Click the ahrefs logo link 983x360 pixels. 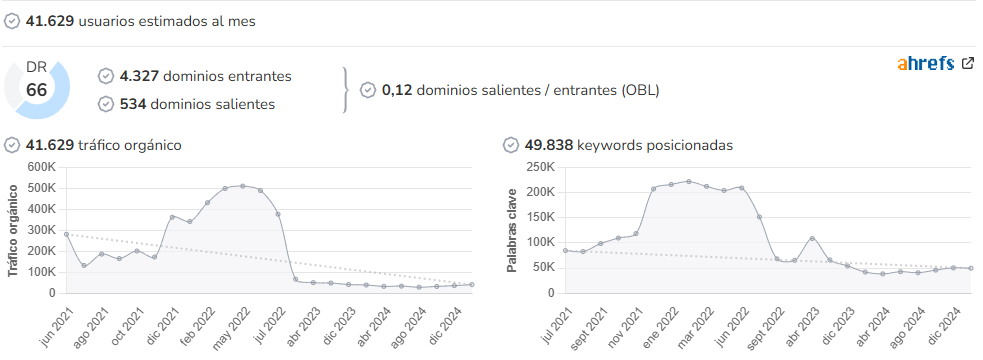coord(925,63)
